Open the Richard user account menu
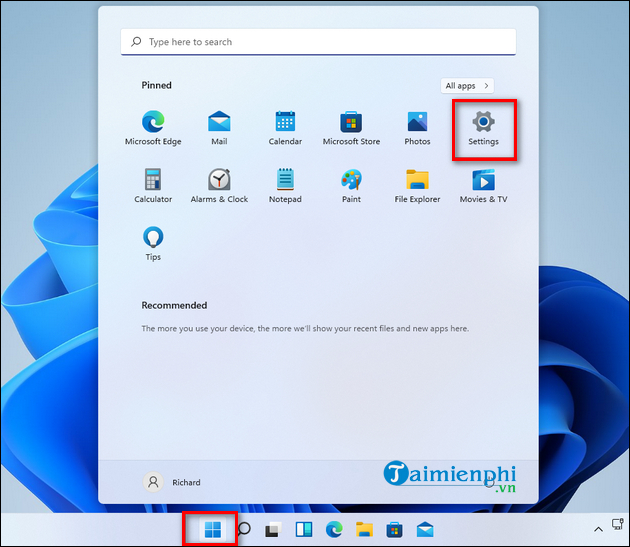This screenshot has width=630, height=547. [x=171, y=482]
